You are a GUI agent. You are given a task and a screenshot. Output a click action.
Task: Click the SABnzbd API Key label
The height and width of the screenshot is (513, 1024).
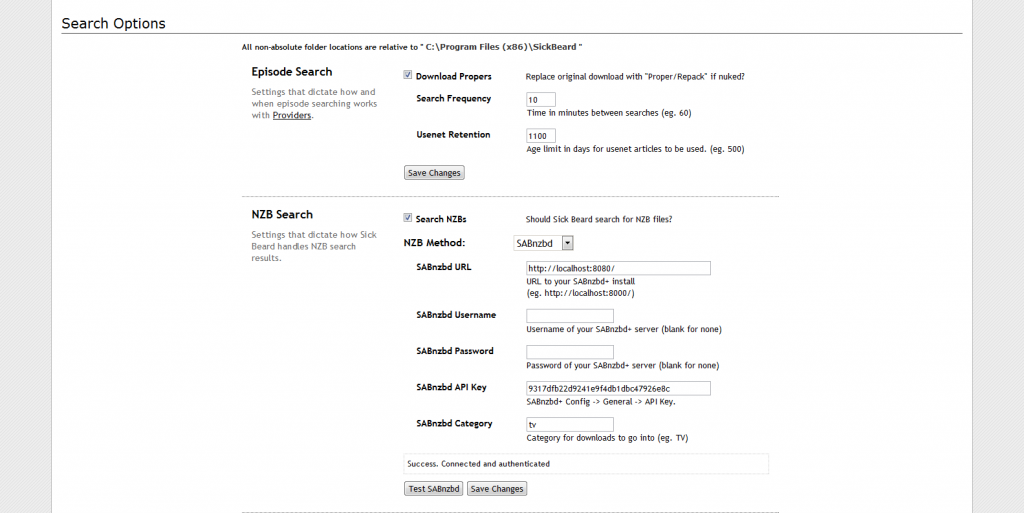(x=451, y=387)
